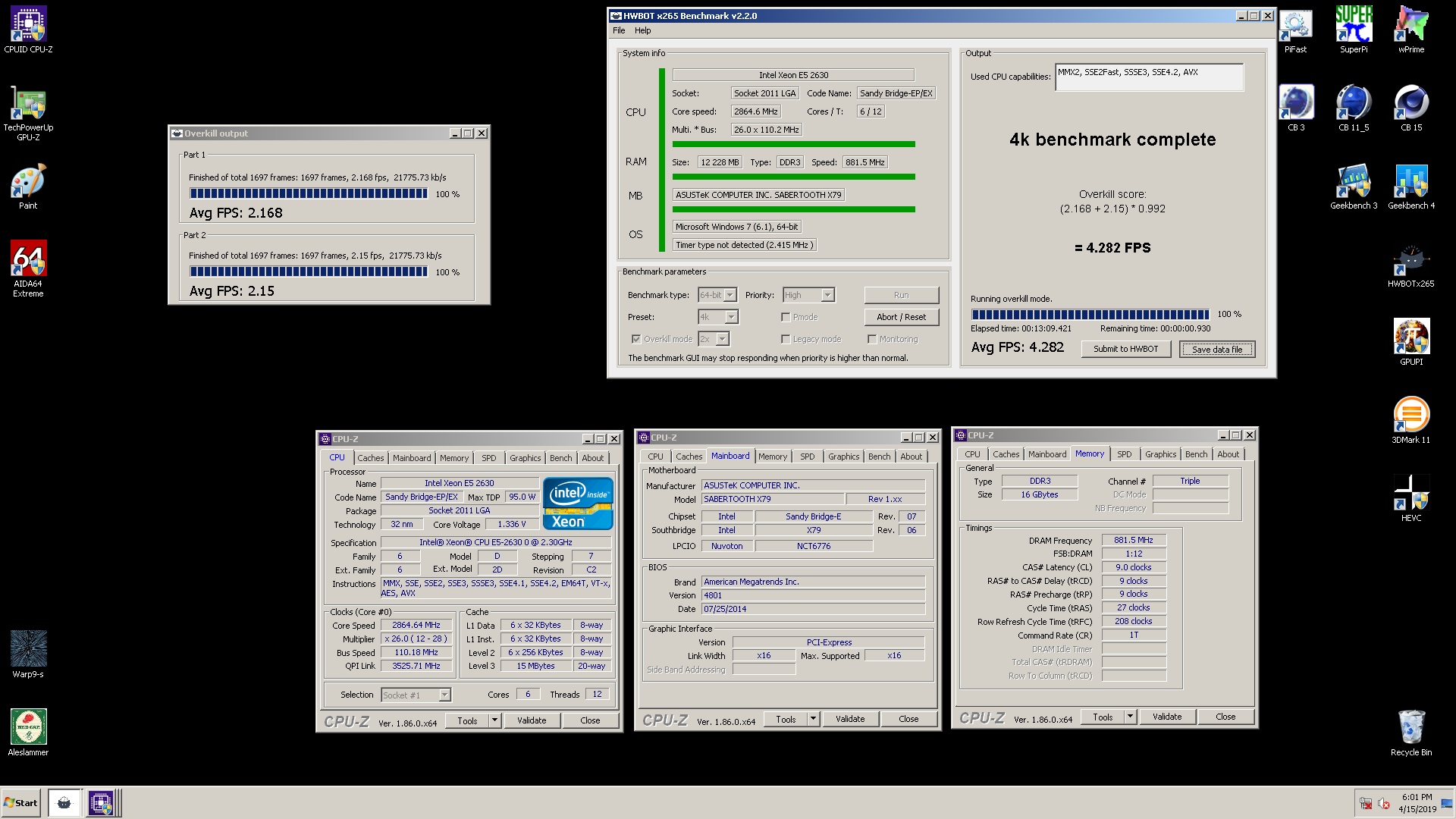The image size is (1456, 819).
Task: Open the wPrime desktop shortcut
Action: coord(1411,30)
